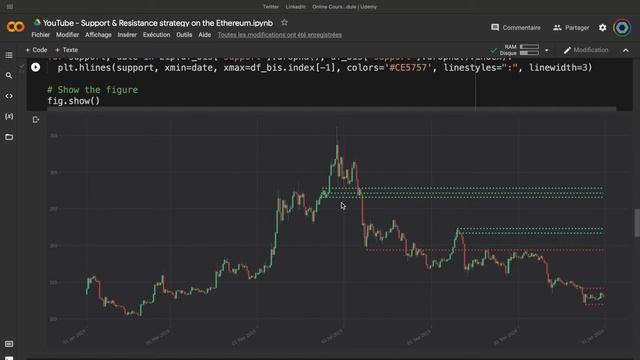Open the user account avatar
The width and height of the screenshot is (640, 360).
coord(622,28)
